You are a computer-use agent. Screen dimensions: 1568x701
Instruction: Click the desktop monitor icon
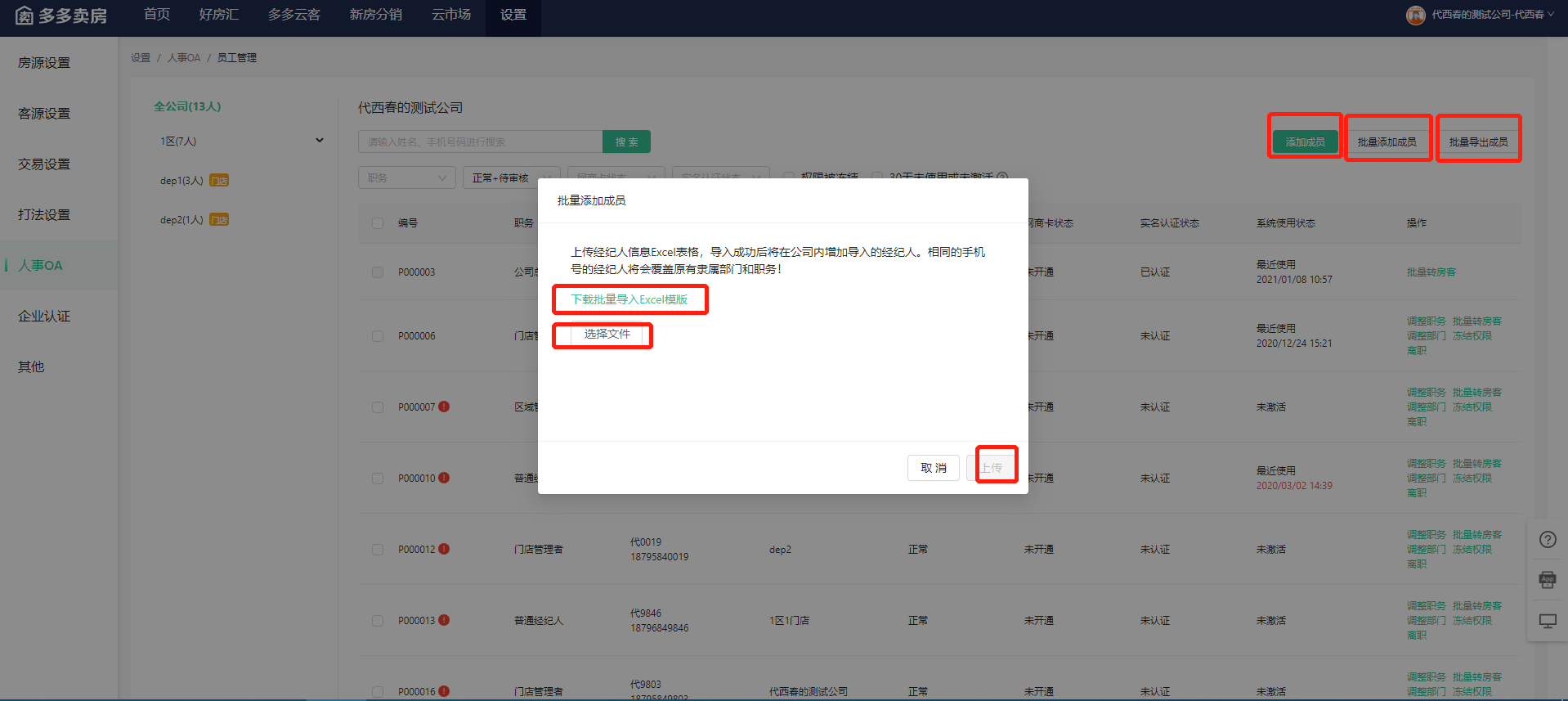[x=1548, y=621]
